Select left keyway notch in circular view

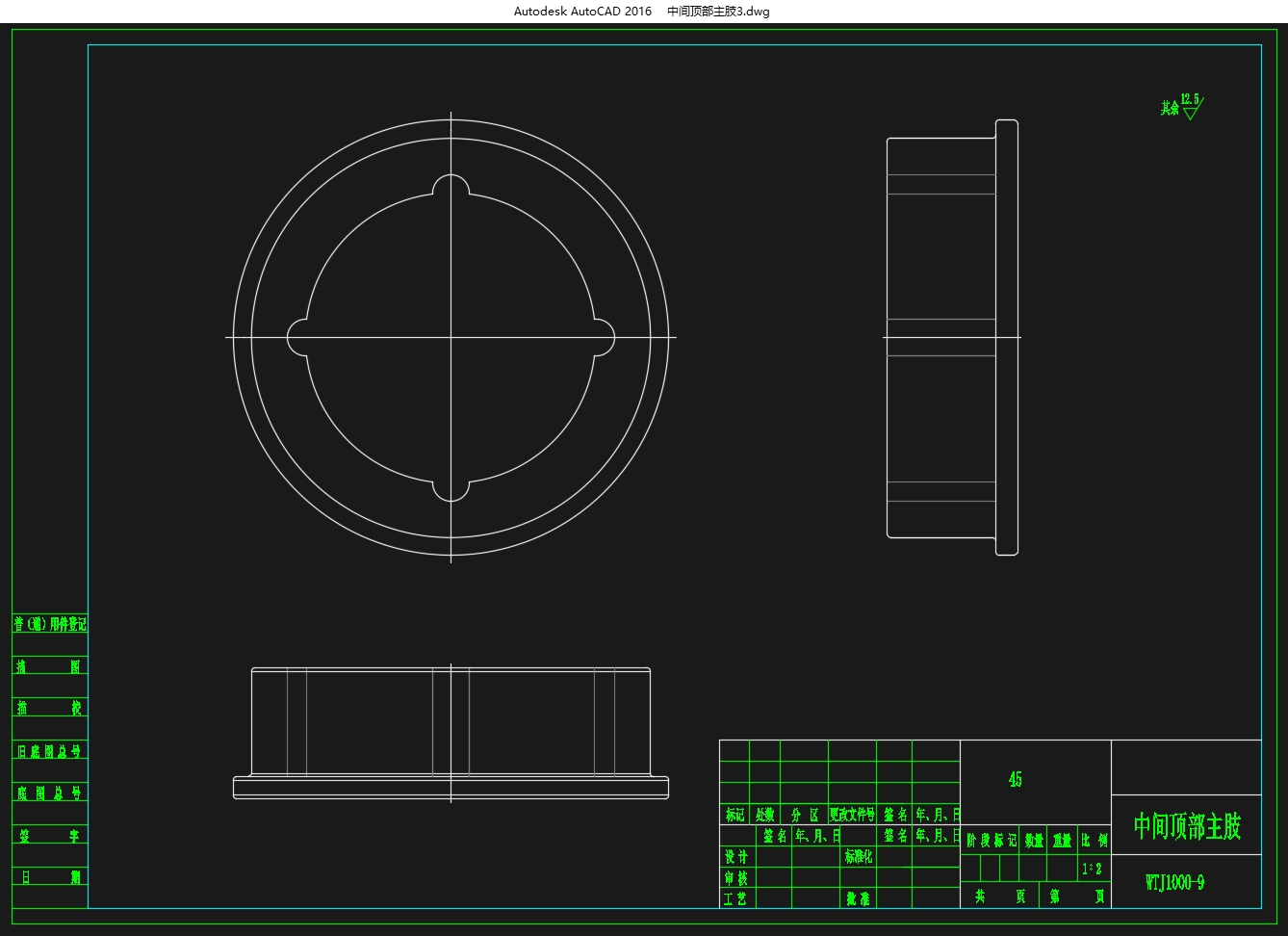pos(298,337)
